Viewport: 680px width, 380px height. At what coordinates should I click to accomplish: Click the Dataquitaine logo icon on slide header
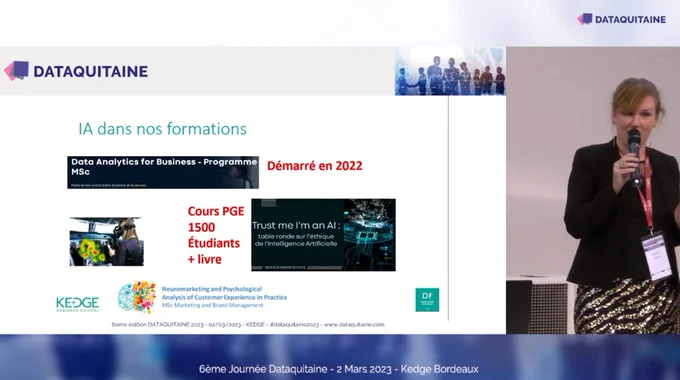16,71
